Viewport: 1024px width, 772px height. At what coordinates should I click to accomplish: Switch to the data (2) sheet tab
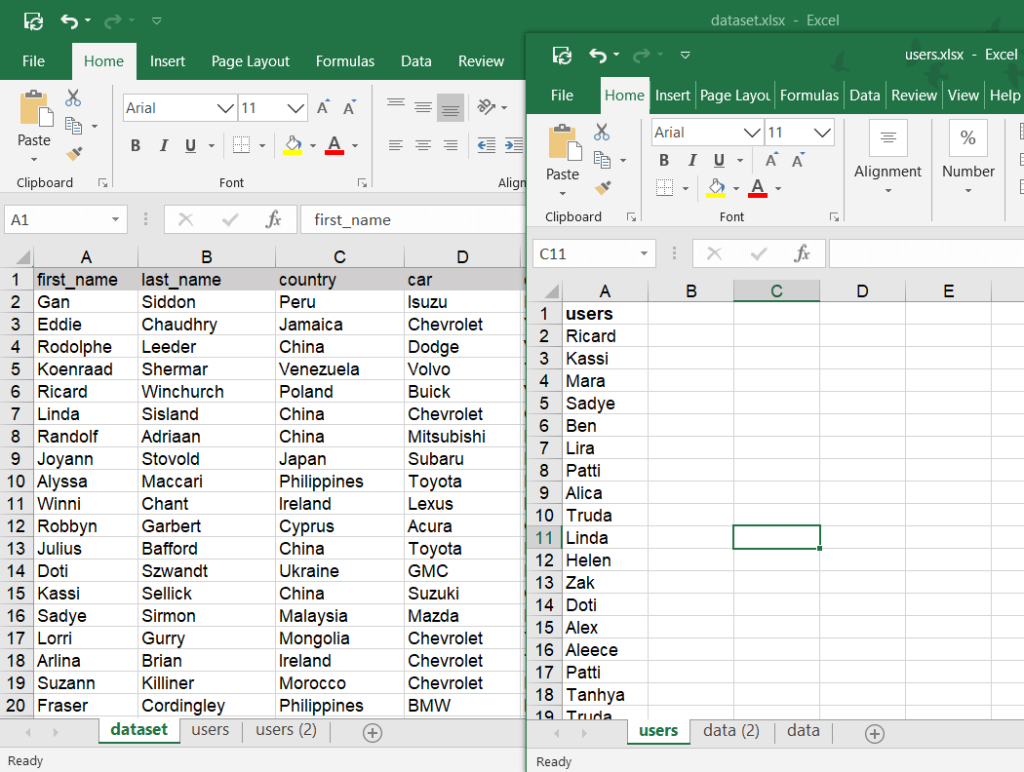[731, 731]
